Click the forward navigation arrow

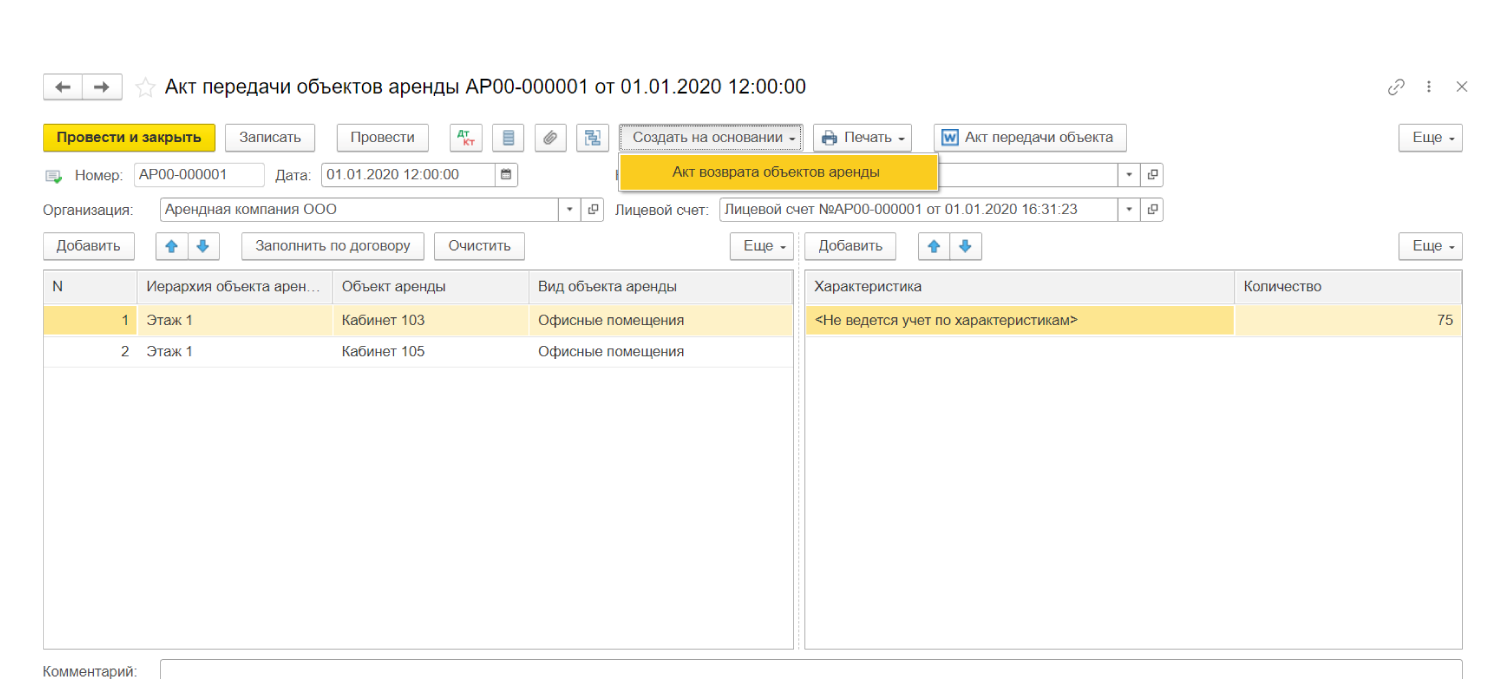[x=101, y=88]
